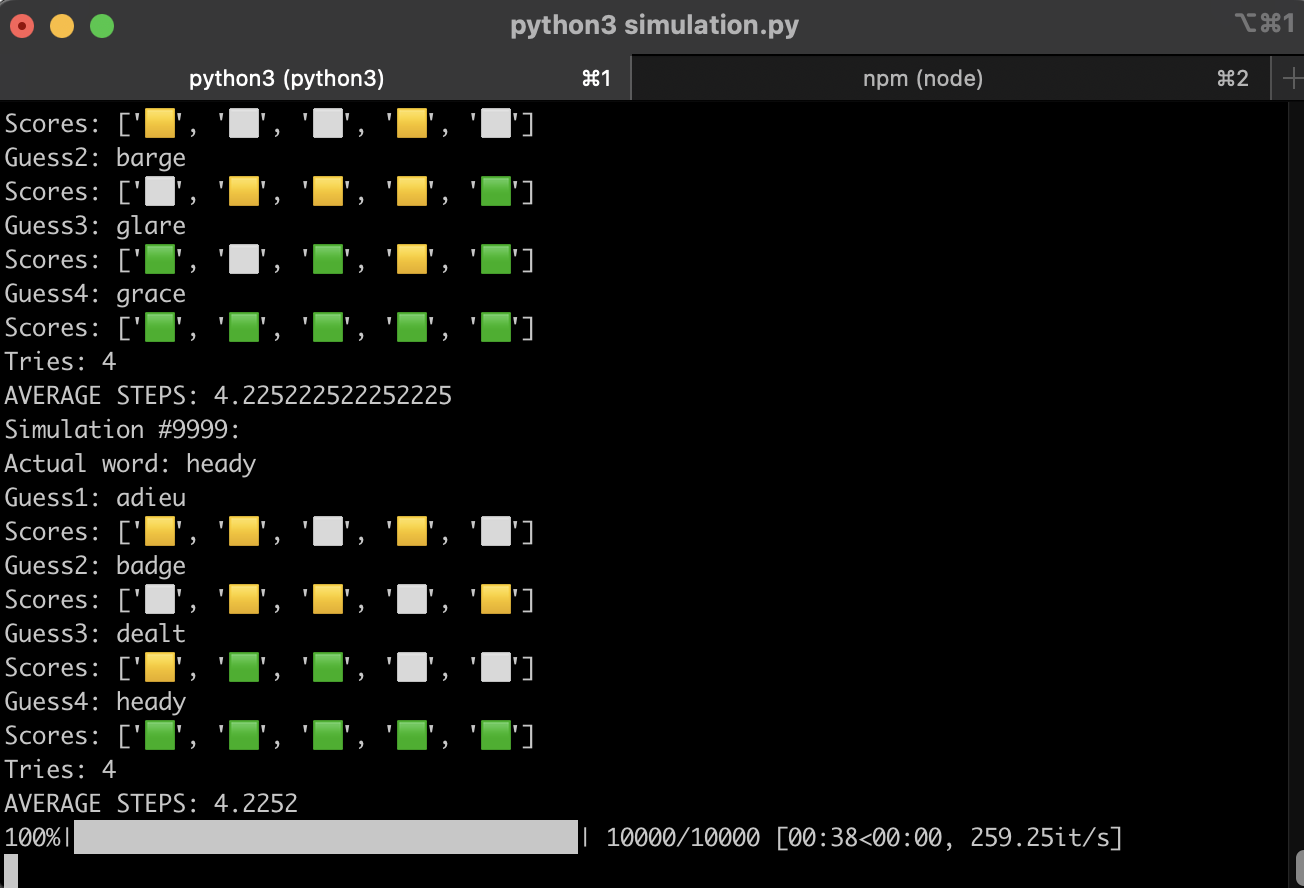Viewport: 1304px width, 888px height.
Task: Click the first green square under Guess3: glare
Action: [x=160, y=260]
